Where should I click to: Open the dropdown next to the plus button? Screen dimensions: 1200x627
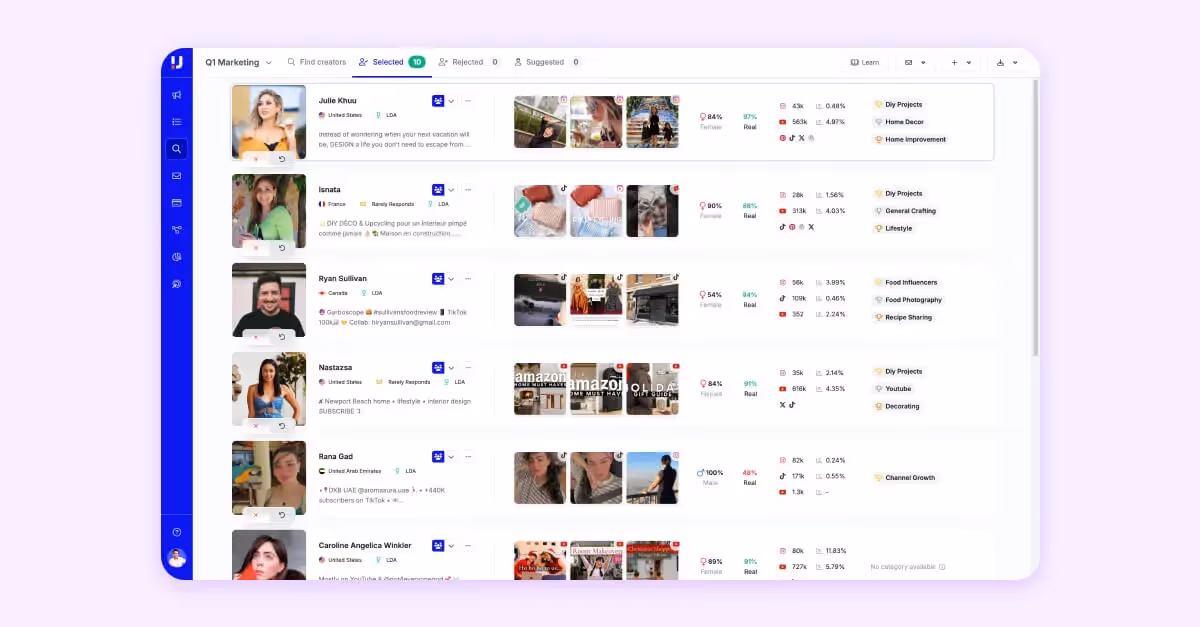coord(968,63)
